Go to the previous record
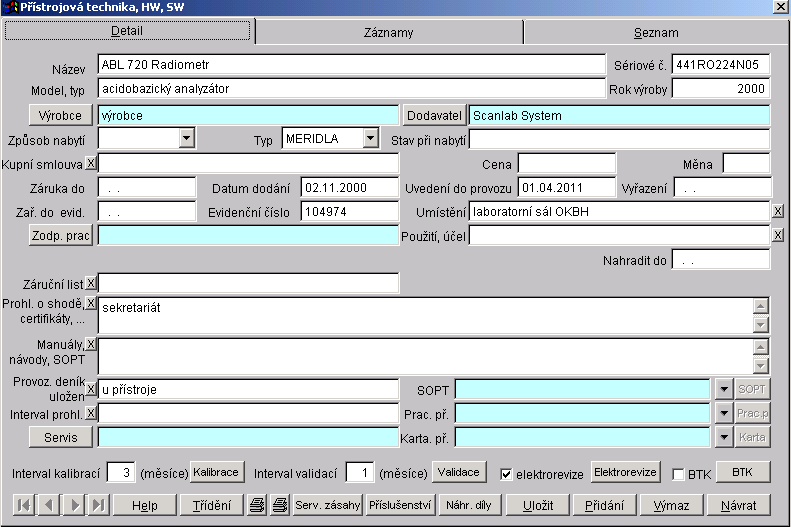This screenshot has width=791, height=527. [48, 505]
